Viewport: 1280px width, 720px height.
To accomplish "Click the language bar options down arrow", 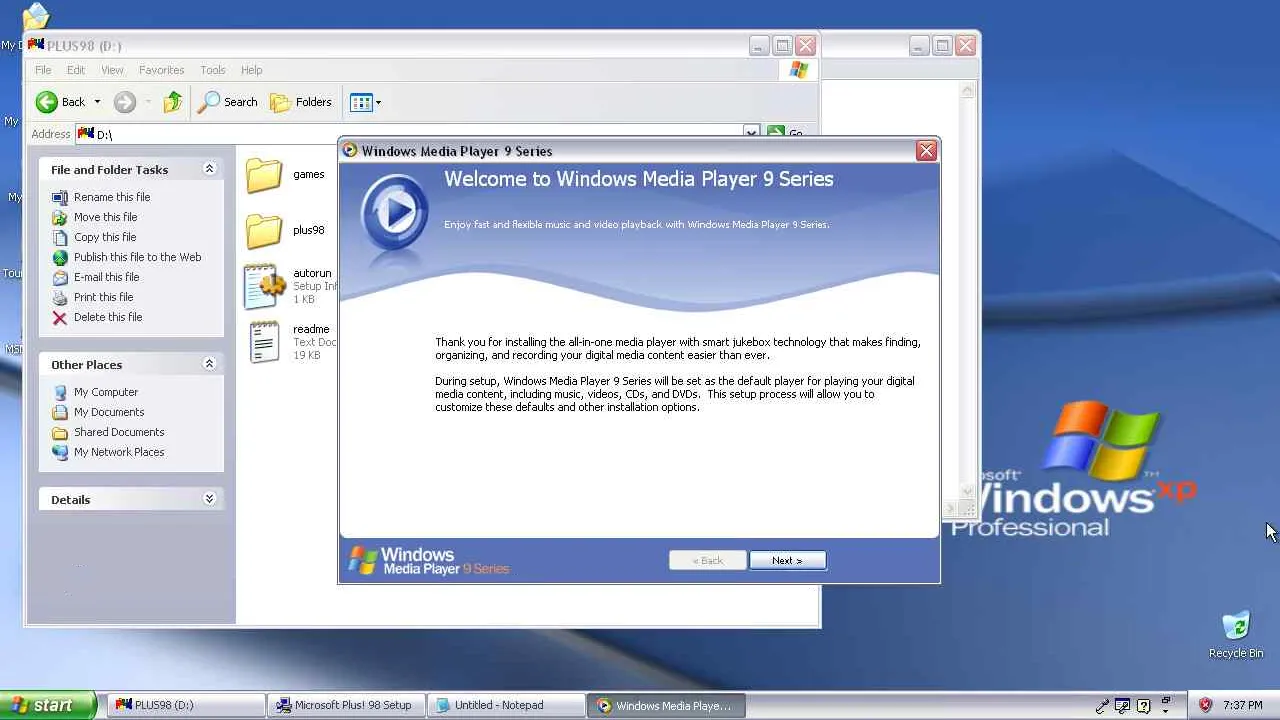I will coord(1166,710).
